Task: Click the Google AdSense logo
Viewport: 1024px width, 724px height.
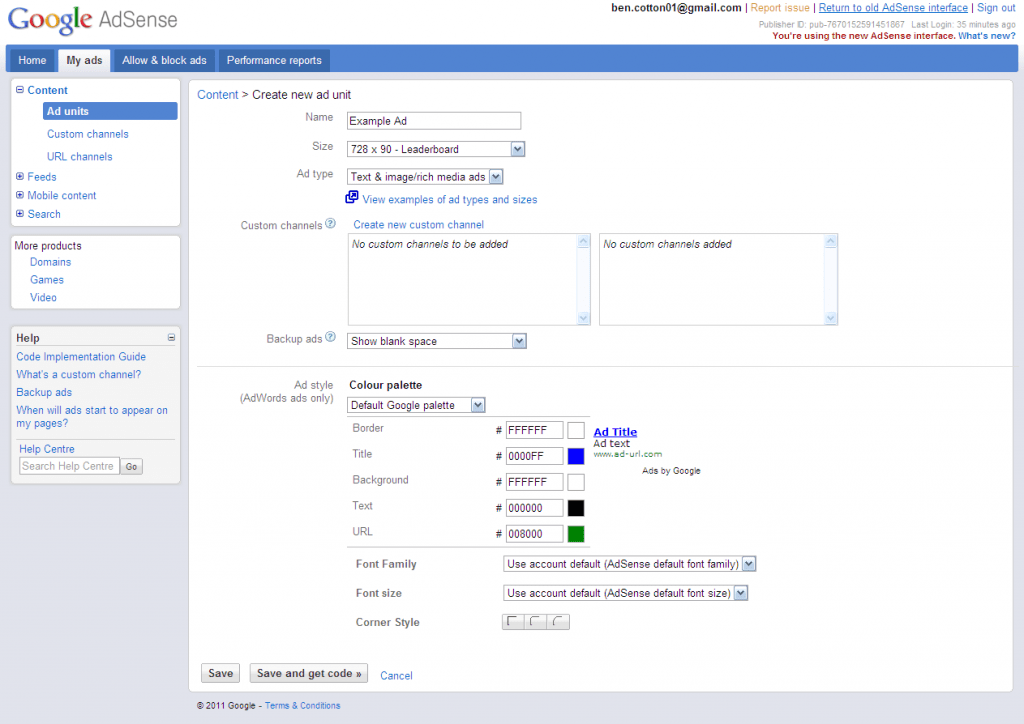Action: pyautogui.click(x=90, y=20)
